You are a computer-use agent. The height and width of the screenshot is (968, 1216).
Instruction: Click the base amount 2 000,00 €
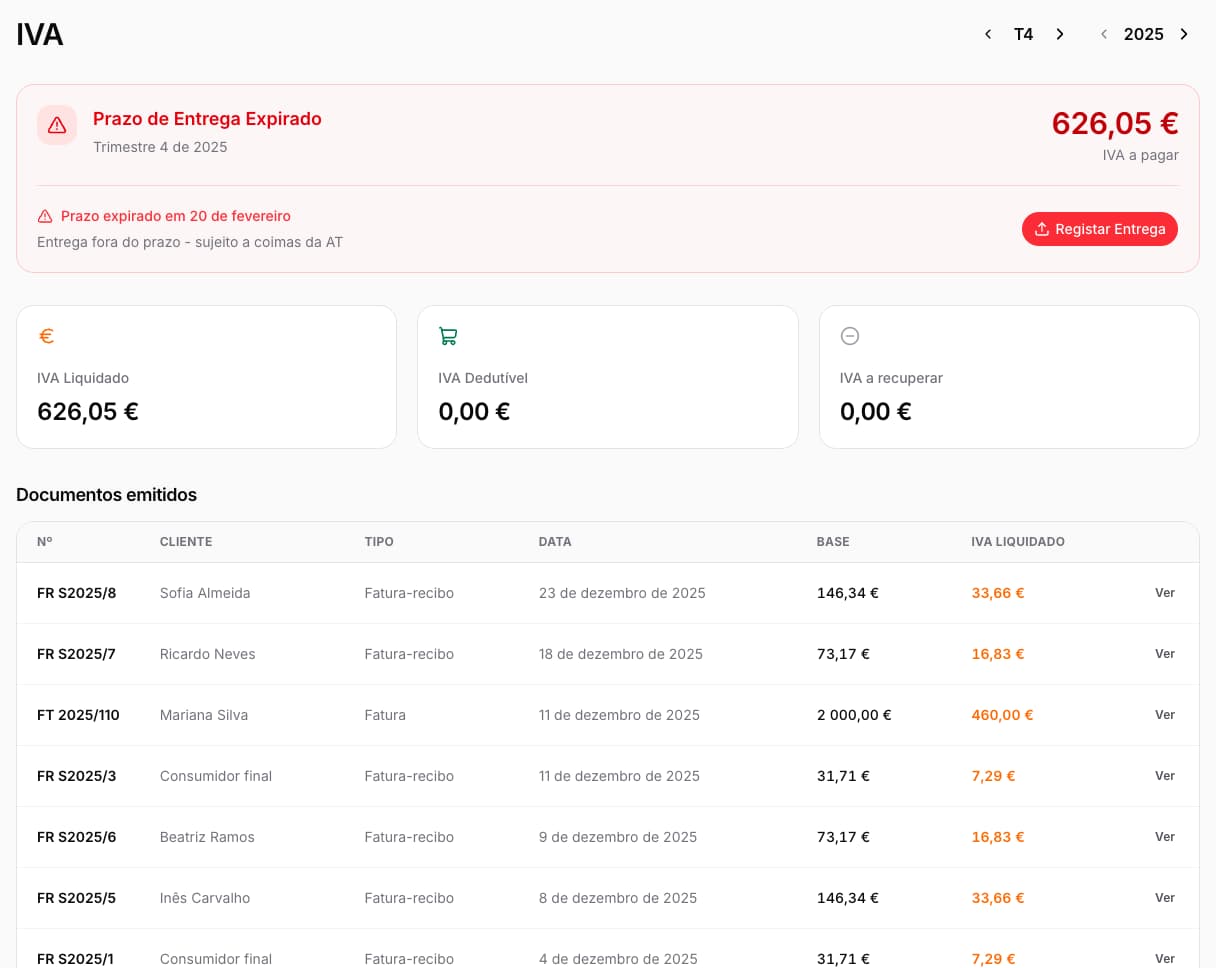click(x=854, y=715)
